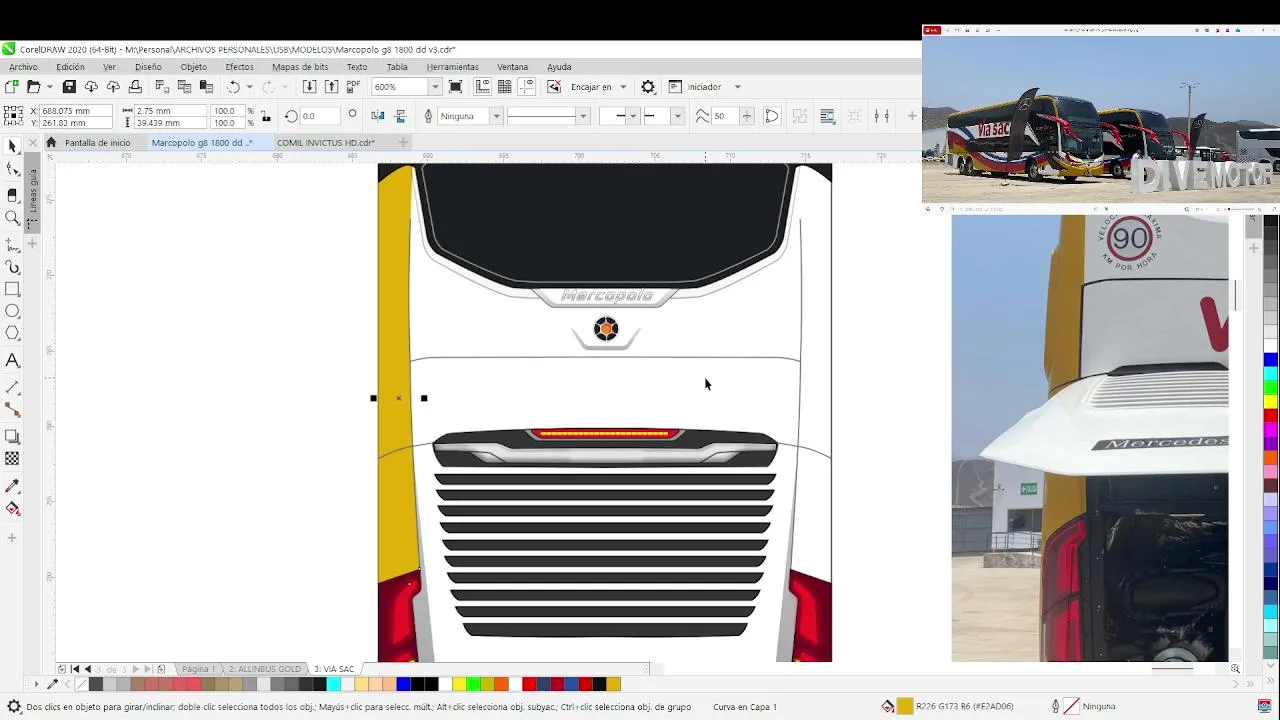Screen dimensions: 1280x720
Task: Open the end arrowhead dropdown
Action: [x=677, y=116]
